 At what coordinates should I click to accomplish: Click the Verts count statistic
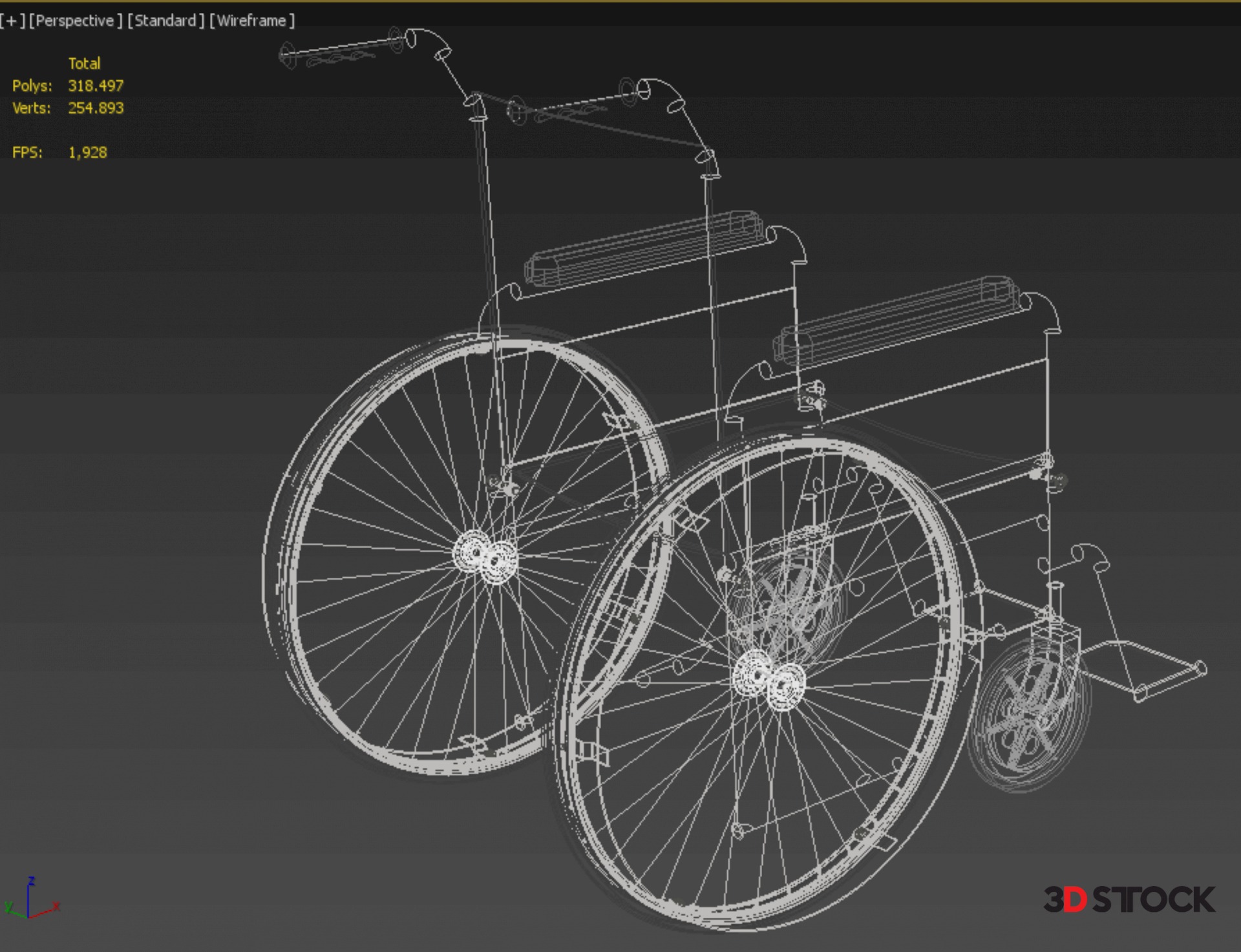click(95, 108)
